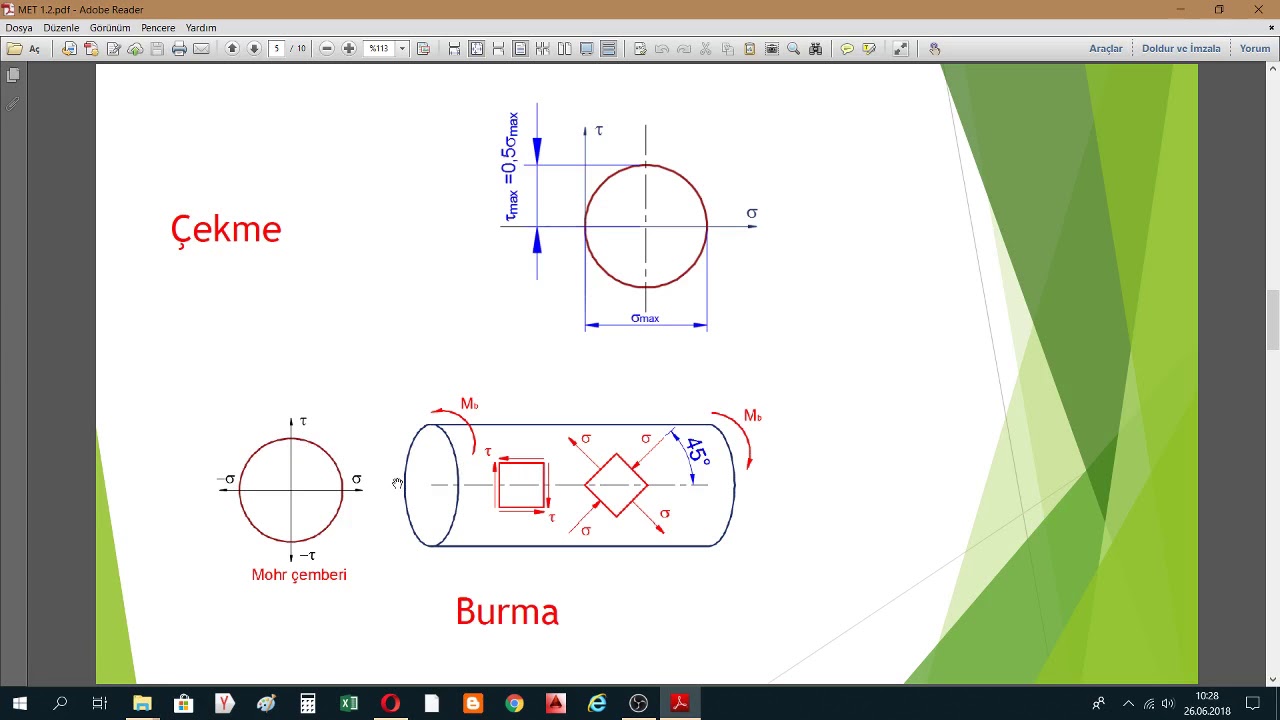Open Doldur ve İmzala pane
The height and width of the screenshot is (720, 1280).
pos(1181,48)
